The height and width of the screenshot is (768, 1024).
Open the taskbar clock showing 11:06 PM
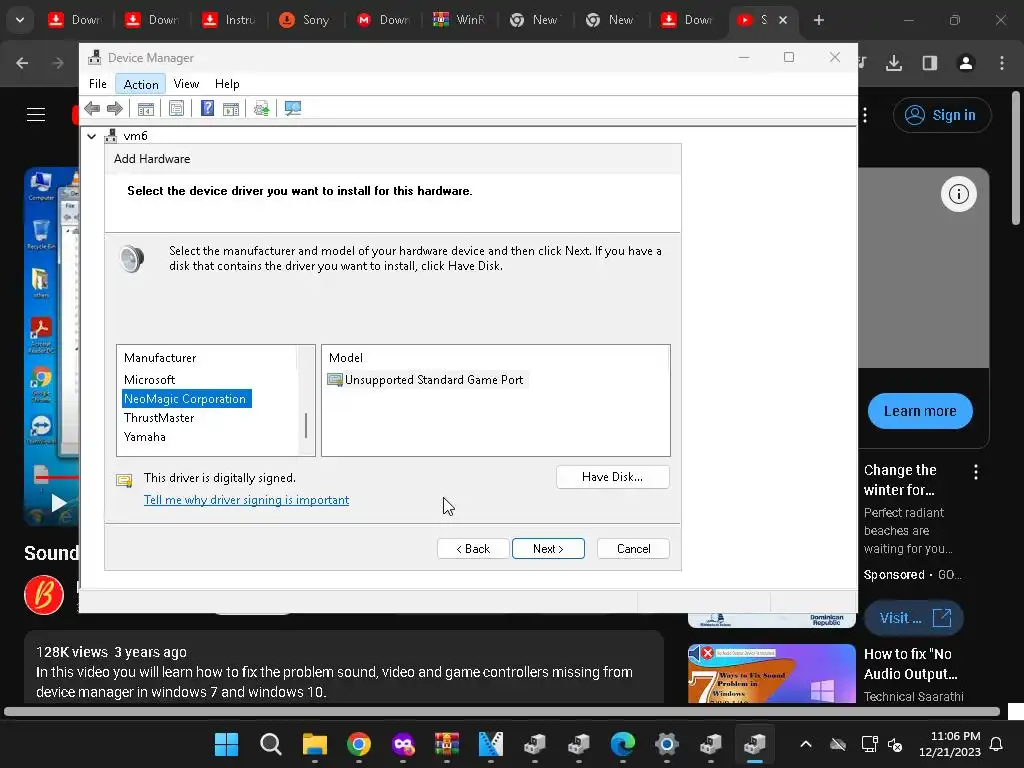950,744
